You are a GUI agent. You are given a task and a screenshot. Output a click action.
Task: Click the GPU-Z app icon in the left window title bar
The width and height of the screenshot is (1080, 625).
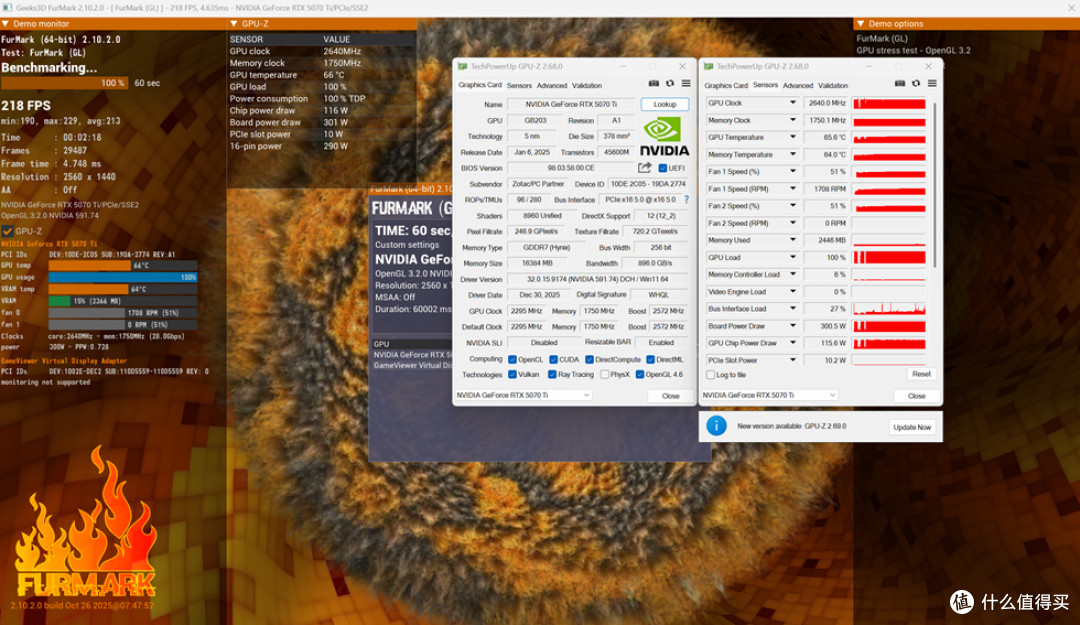coord(462,66)
